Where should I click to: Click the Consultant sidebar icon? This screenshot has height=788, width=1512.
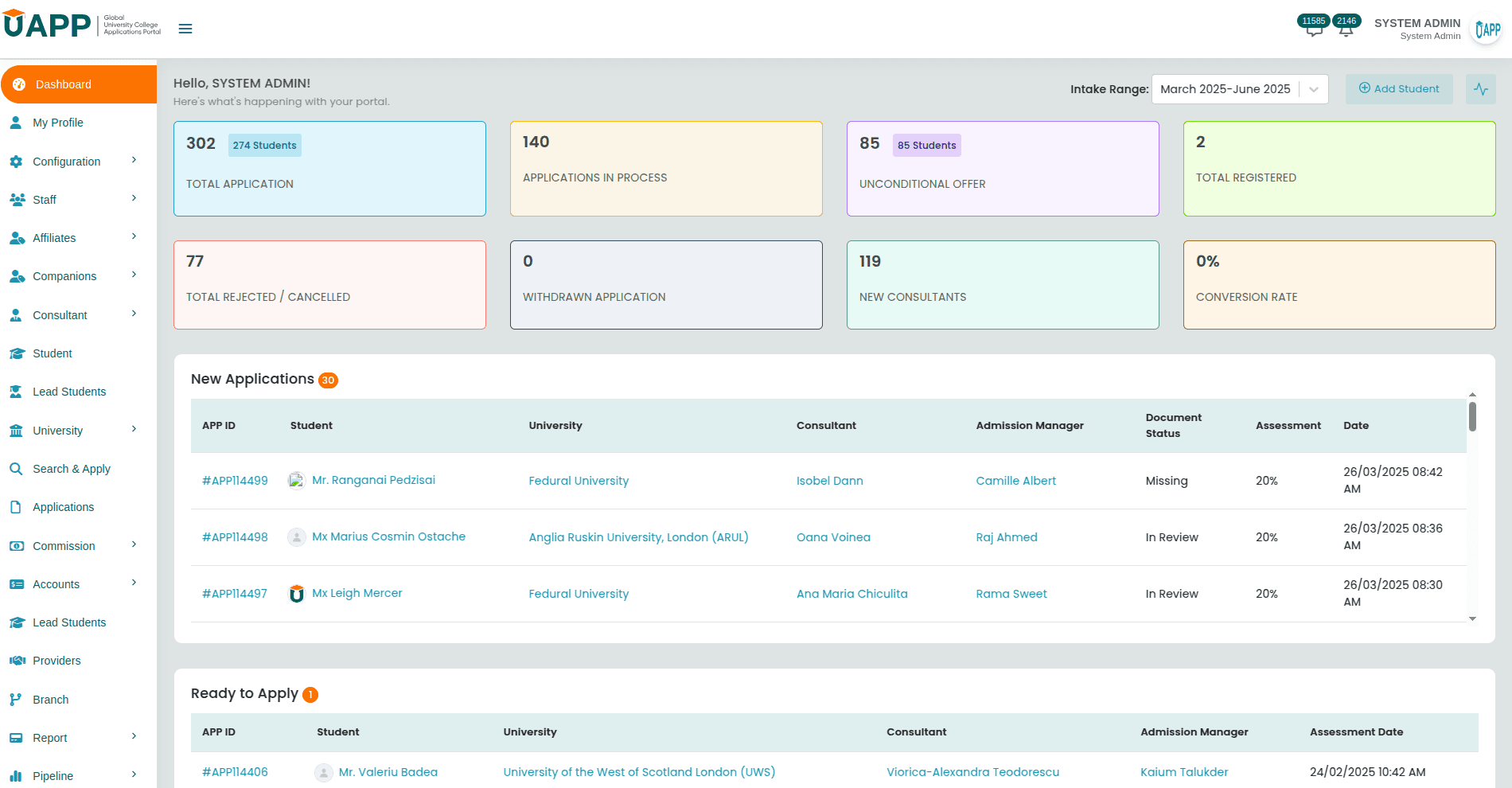point(16,315)
